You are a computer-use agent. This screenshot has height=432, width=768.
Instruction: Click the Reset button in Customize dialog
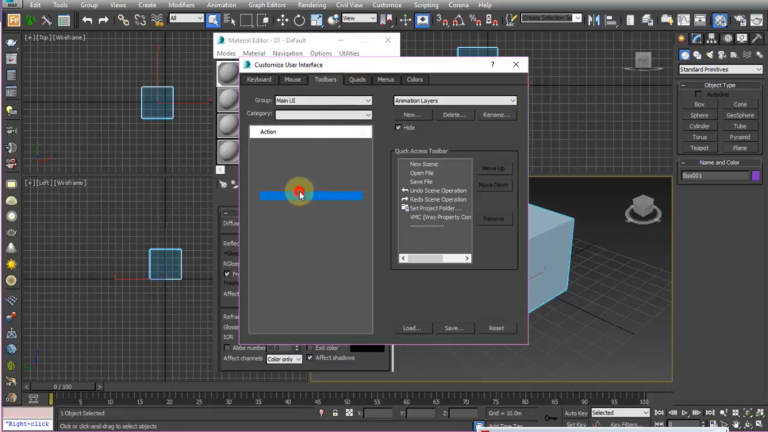click(496, 328)
